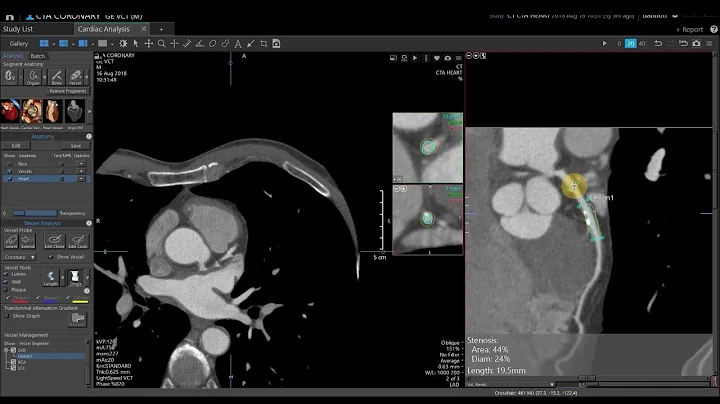Click the Length vessel tool
Image resolution: width=720 pixels, height=404 pixels.
click(51, 278)
